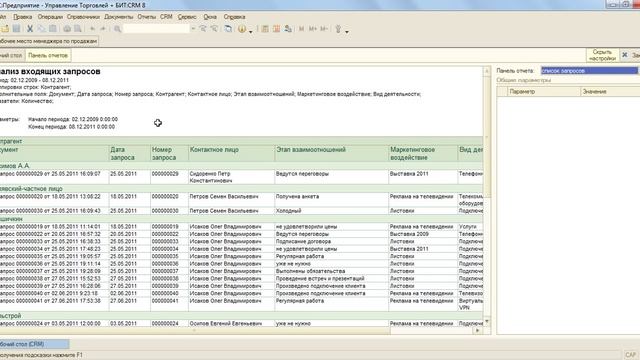640x360 pixels.
Task: Click the M- memory toolbar button
Action: pos(324,29)
